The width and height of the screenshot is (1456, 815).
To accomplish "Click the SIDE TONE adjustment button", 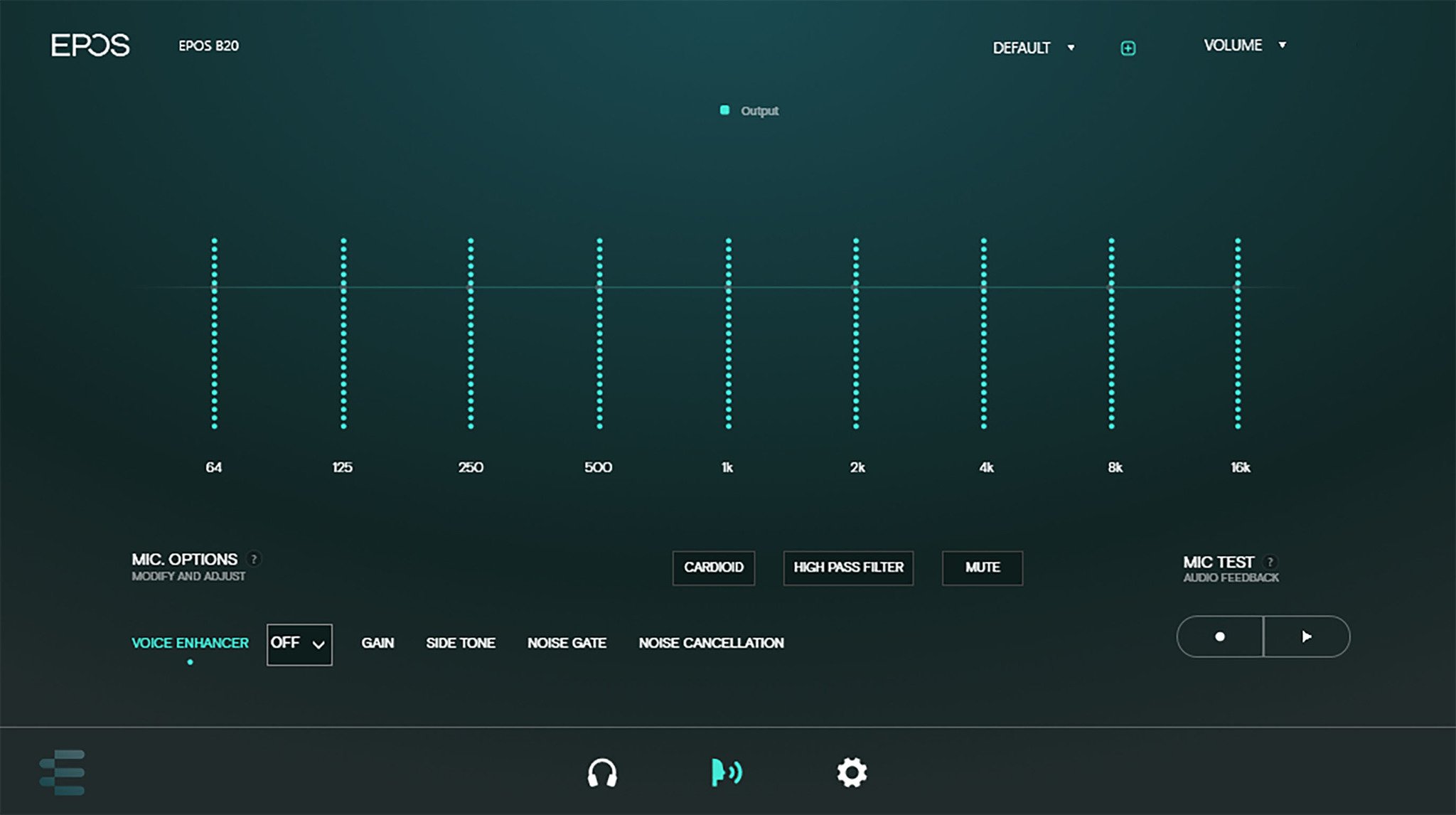I will [460, 643].
